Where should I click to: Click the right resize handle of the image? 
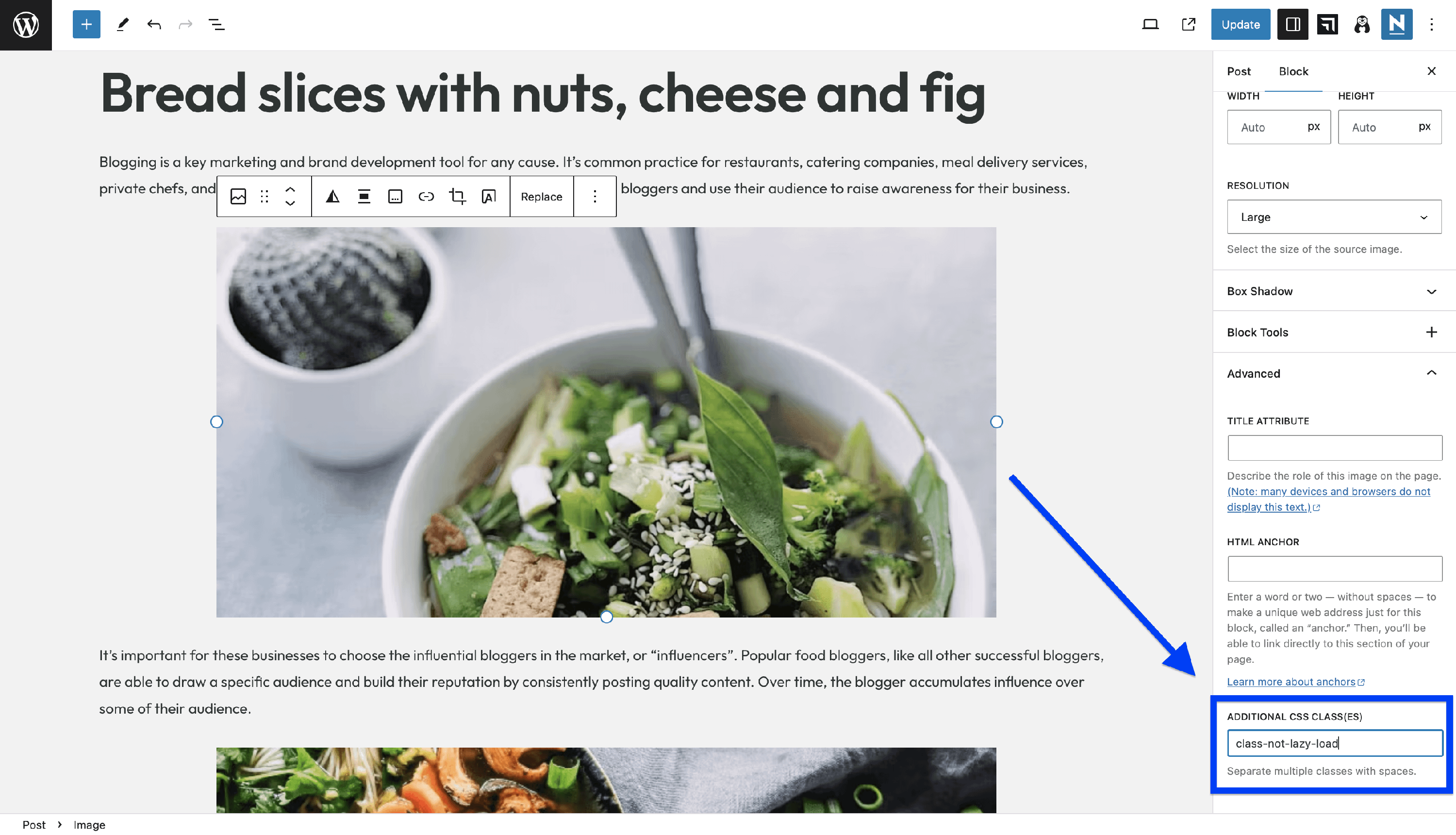(x=996, y=422)
